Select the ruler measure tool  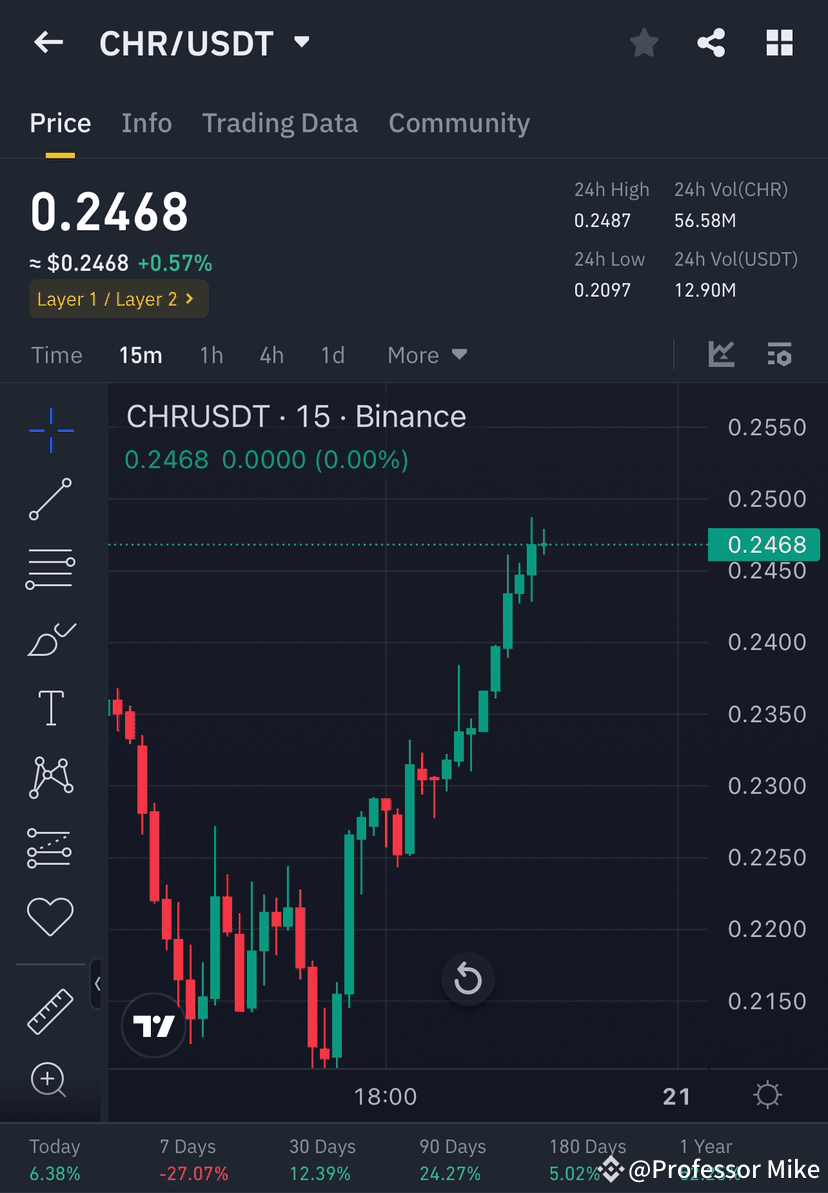(x=50, y=1010)
